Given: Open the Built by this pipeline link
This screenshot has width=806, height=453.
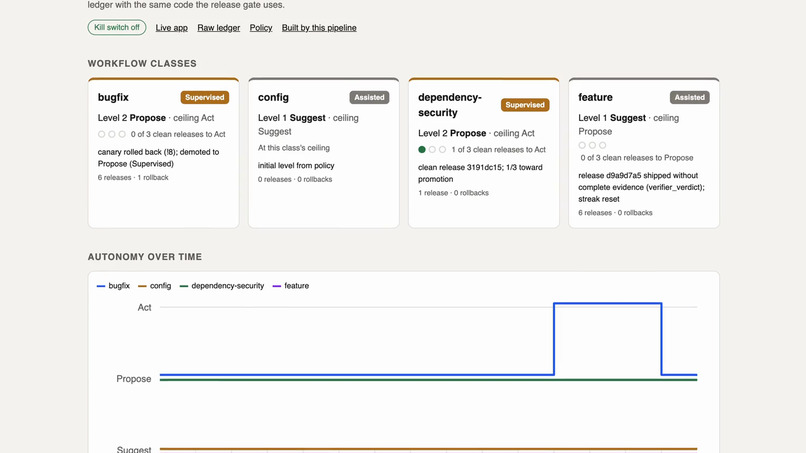Looking at the screenshot, I should point(319,28).
